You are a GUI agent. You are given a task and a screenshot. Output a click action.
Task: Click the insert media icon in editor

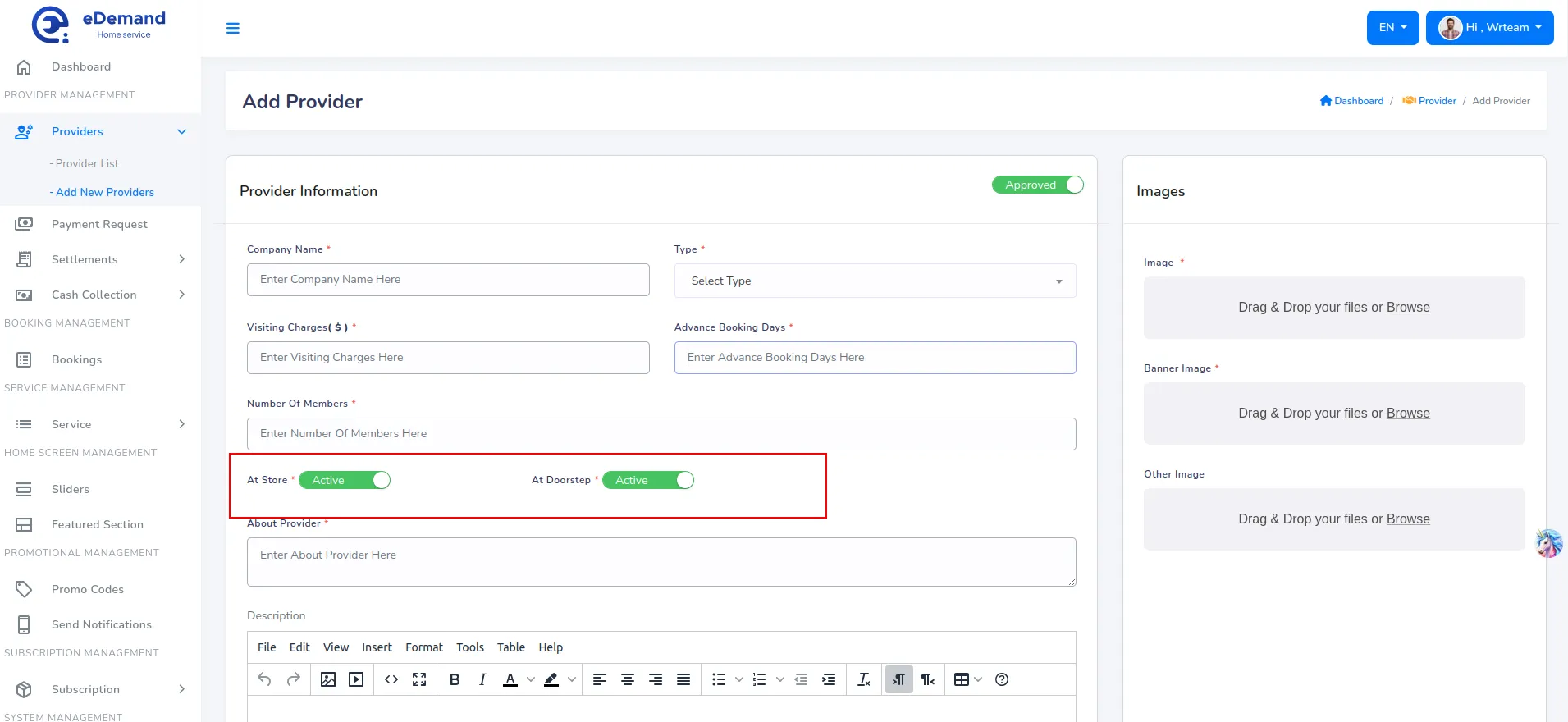(x=356, y=679)
